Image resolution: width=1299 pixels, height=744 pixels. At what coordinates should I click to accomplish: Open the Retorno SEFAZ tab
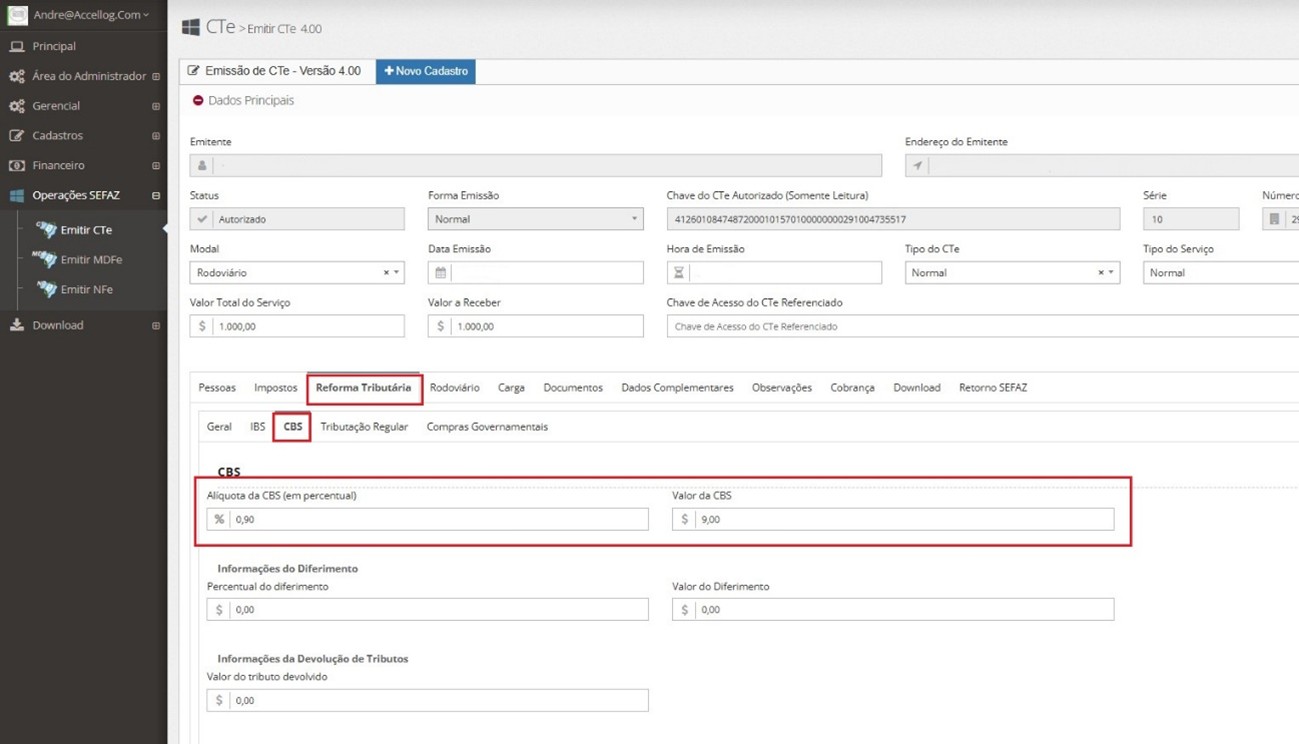pyautogui.click(x=993, y=388)
